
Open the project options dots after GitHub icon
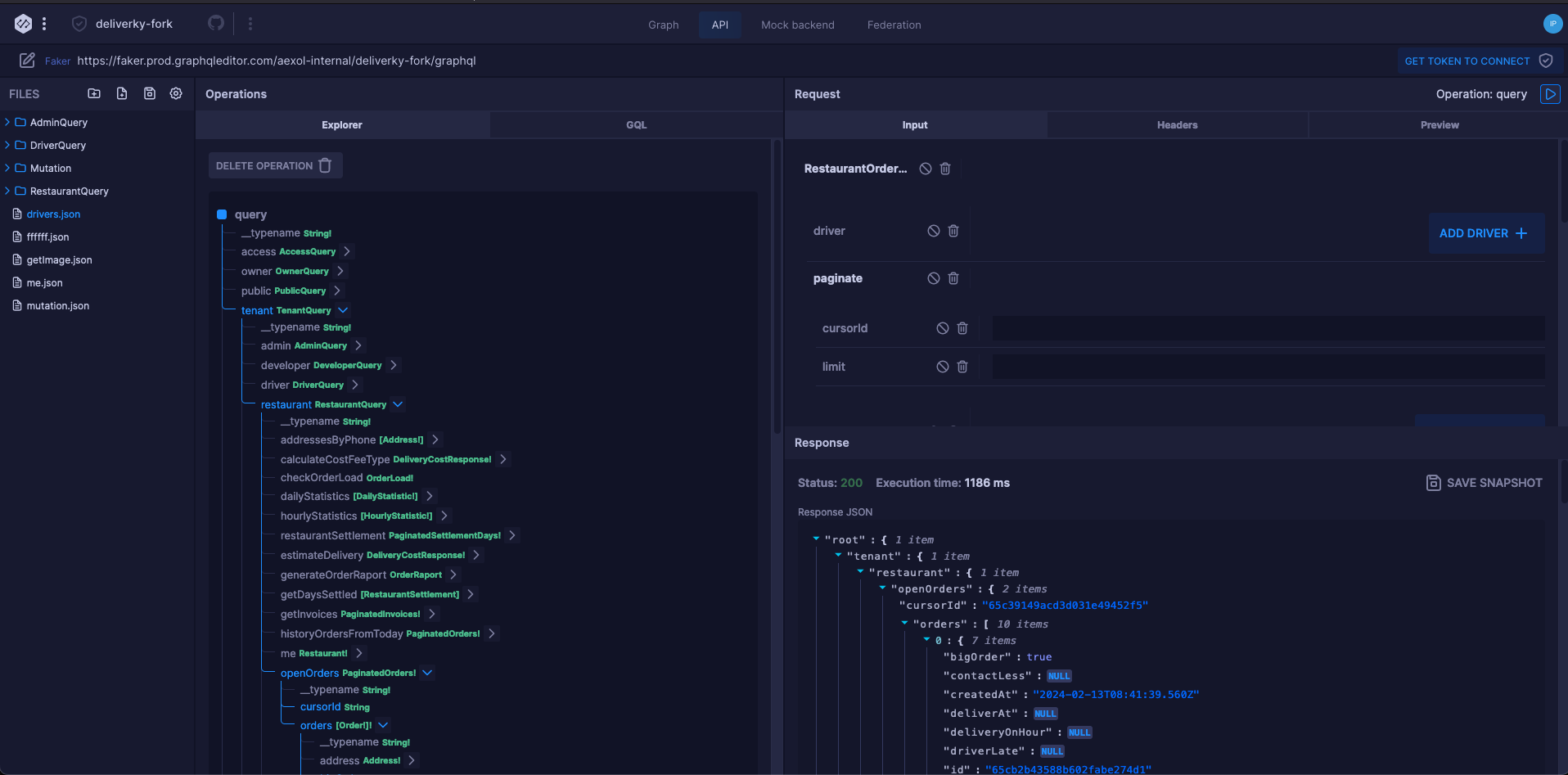tap(250, 24)
